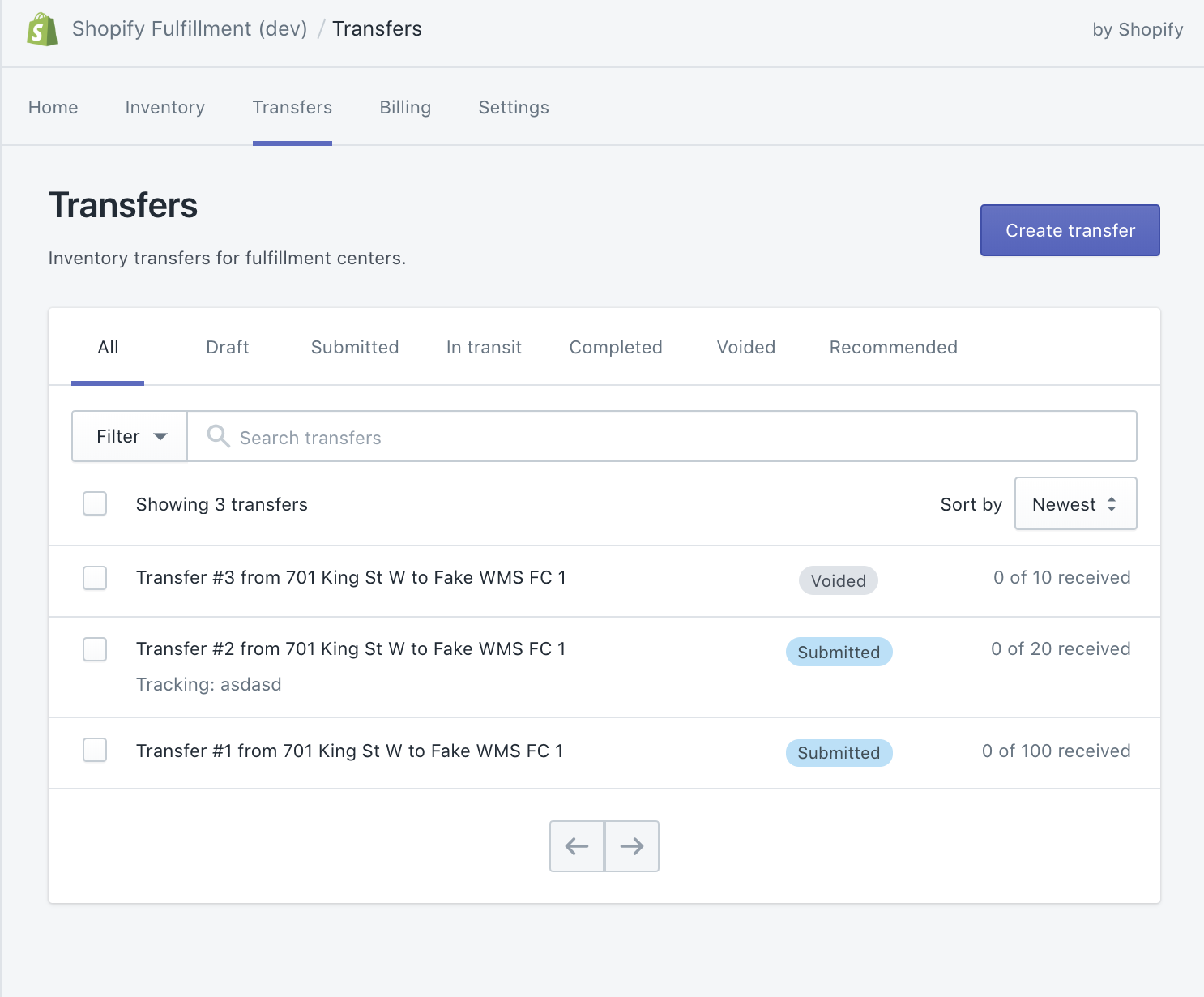The width and height of the screenshot is (1204, 997).
Task: Click the '0 of 10 received' text
Action: (x=1062, y=577)
